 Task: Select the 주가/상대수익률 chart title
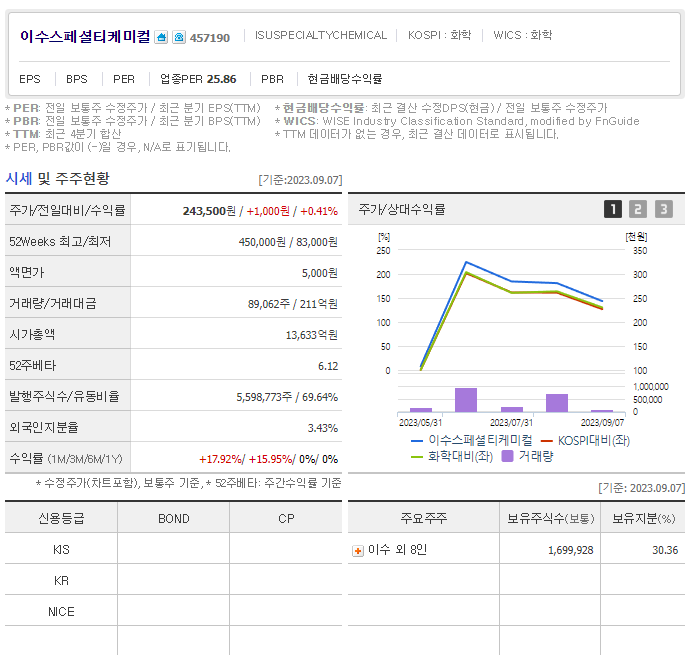click(x=402, y=209)
